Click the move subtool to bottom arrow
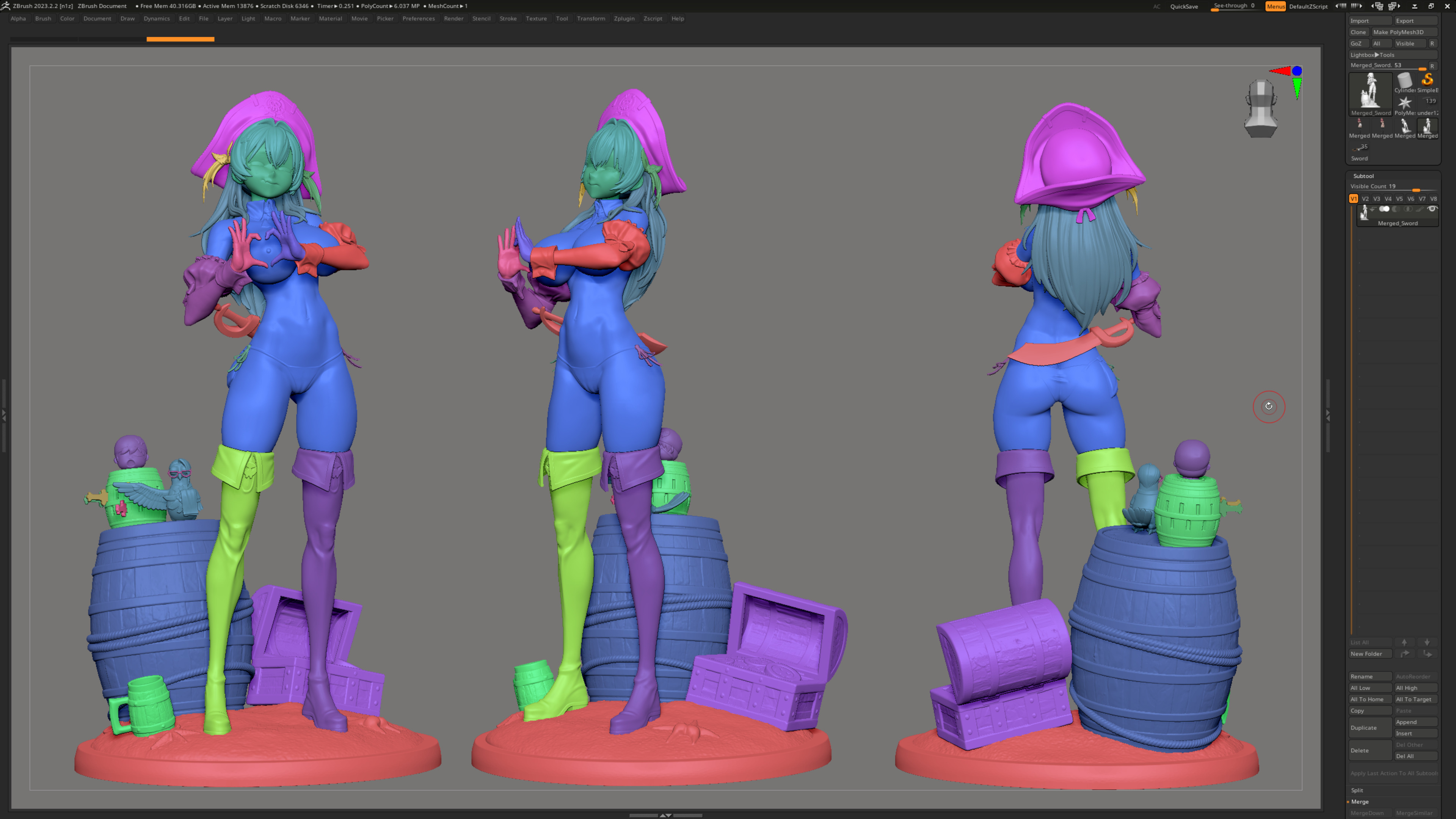 tap(1427, 654)
